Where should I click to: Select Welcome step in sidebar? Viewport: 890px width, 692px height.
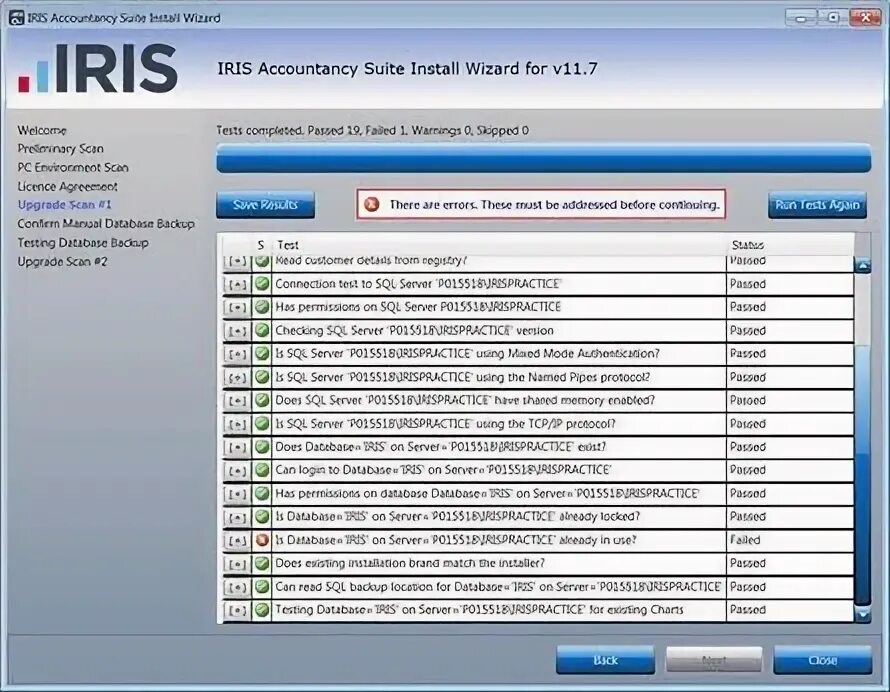[x=41, y=130]
